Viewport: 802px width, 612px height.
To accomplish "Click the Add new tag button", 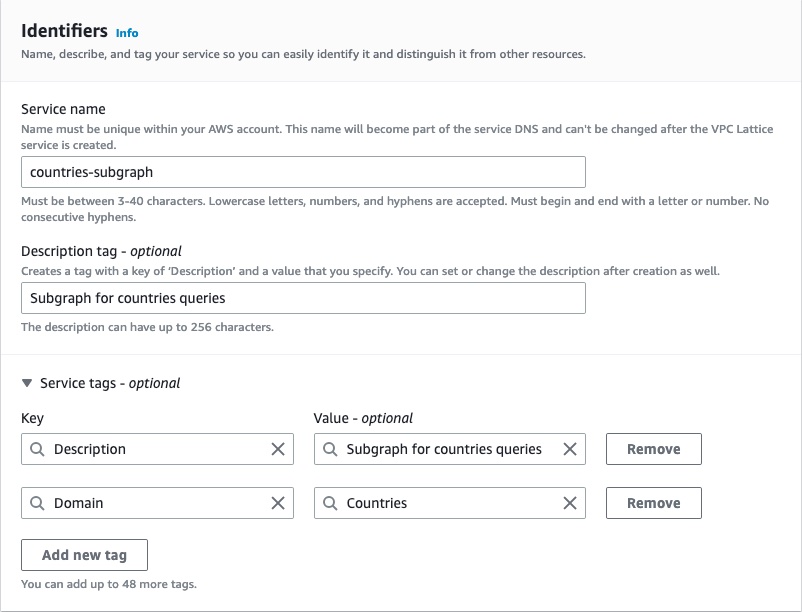I will [x=84, y=555].
